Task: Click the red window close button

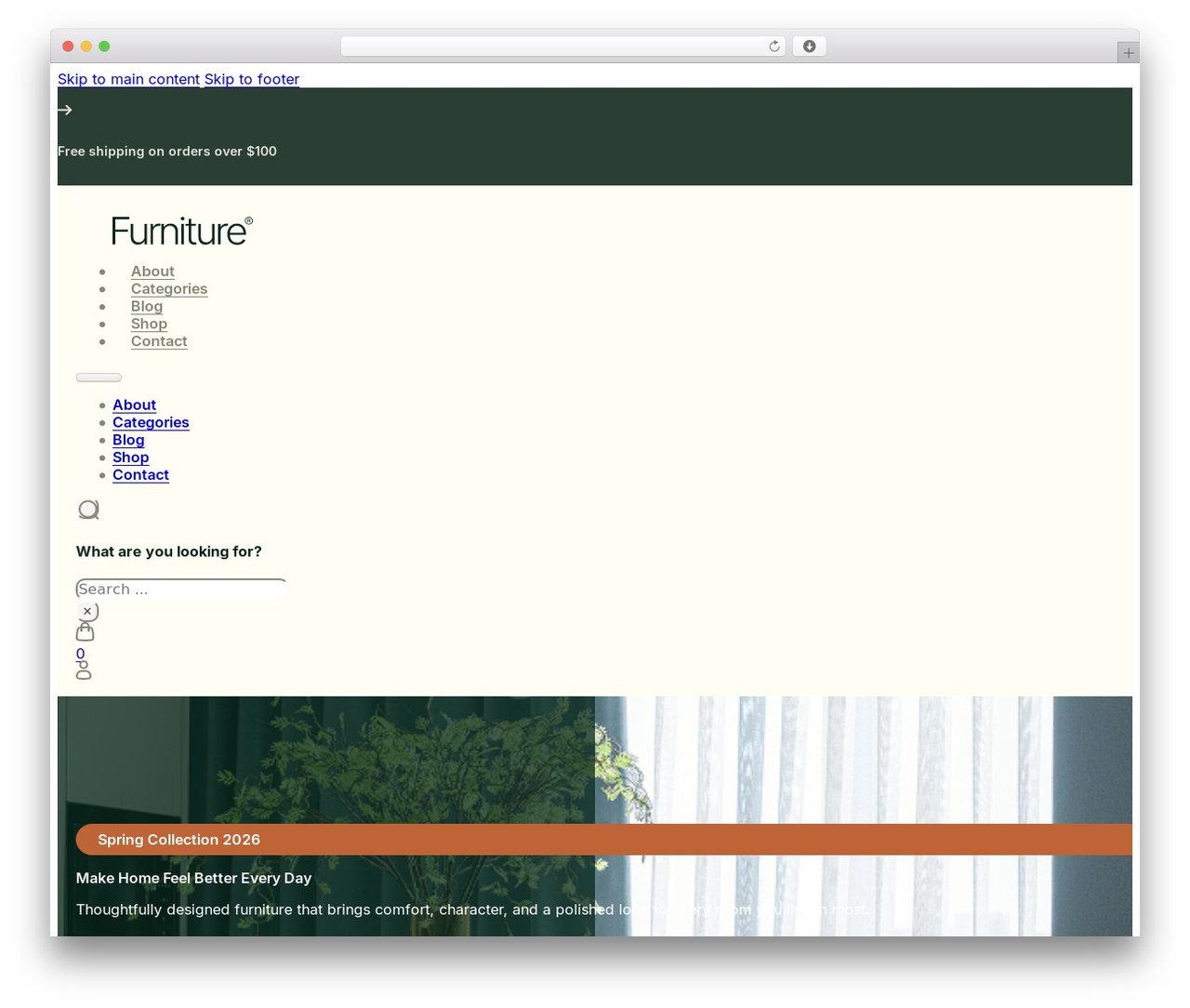Action: [68, 46]
